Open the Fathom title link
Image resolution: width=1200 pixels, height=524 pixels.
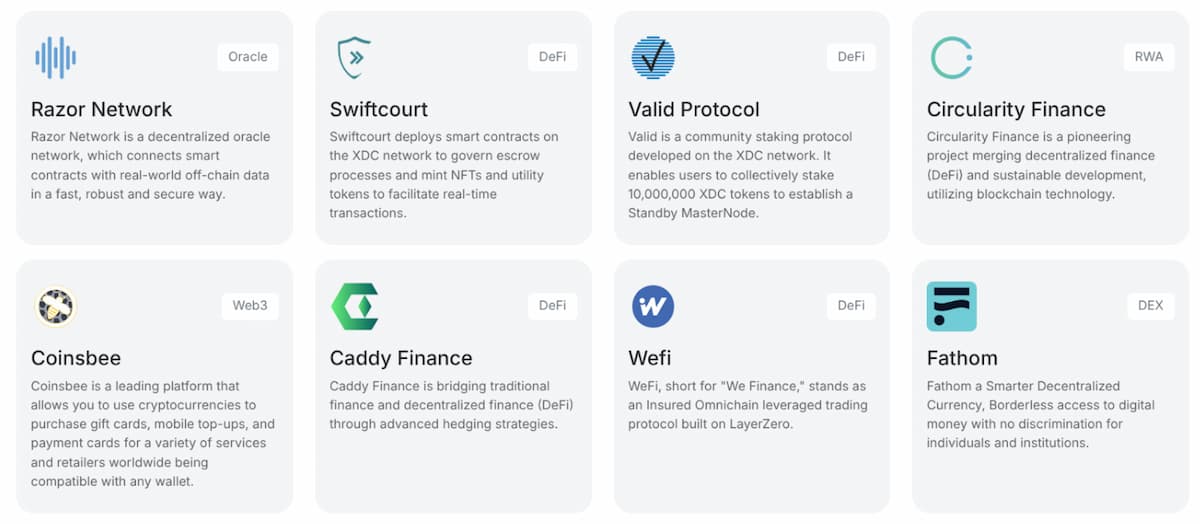(x=962, y=358)
